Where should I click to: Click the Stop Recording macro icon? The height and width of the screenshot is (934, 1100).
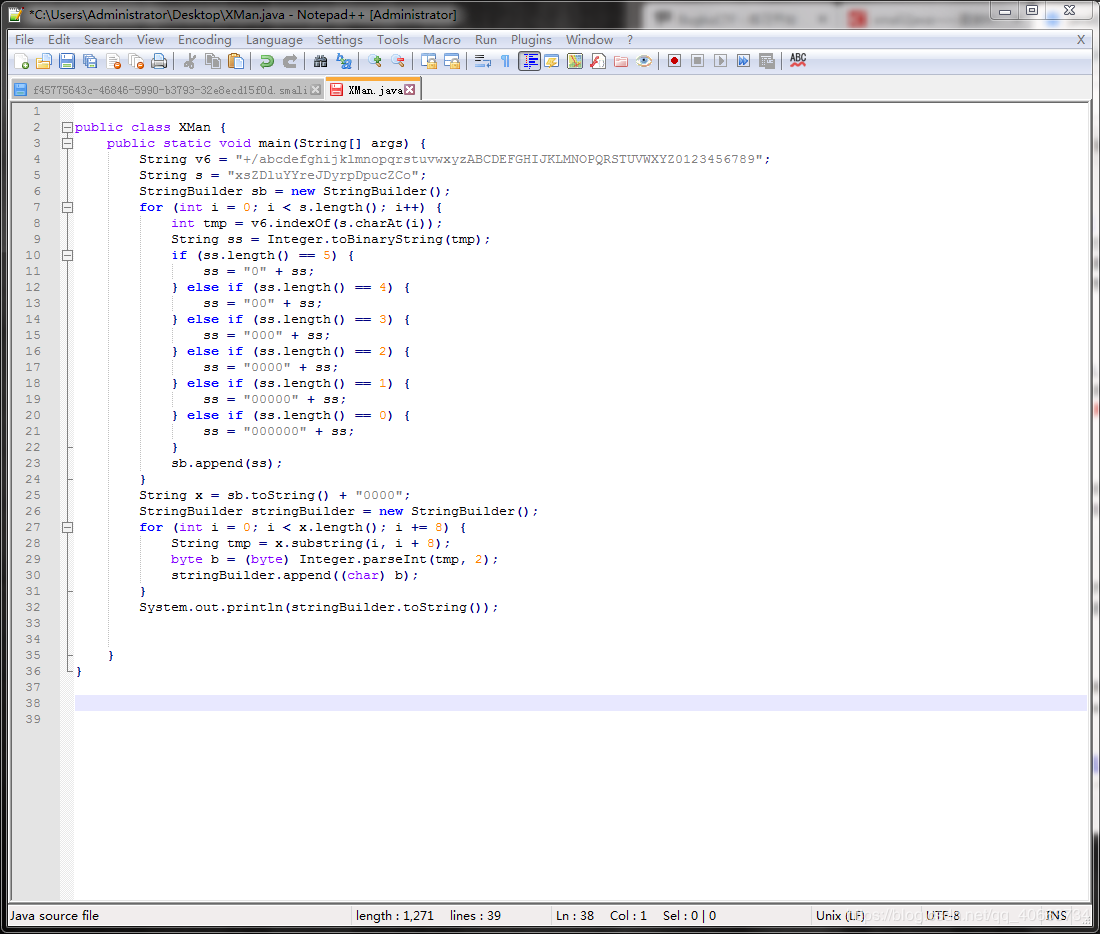(x=697, y=61)
